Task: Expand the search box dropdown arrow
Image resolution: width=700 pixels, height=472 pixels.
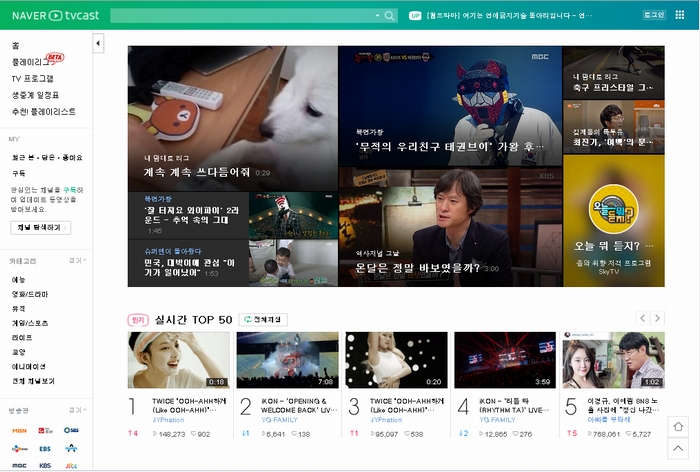Action: [x=377, y=16]
